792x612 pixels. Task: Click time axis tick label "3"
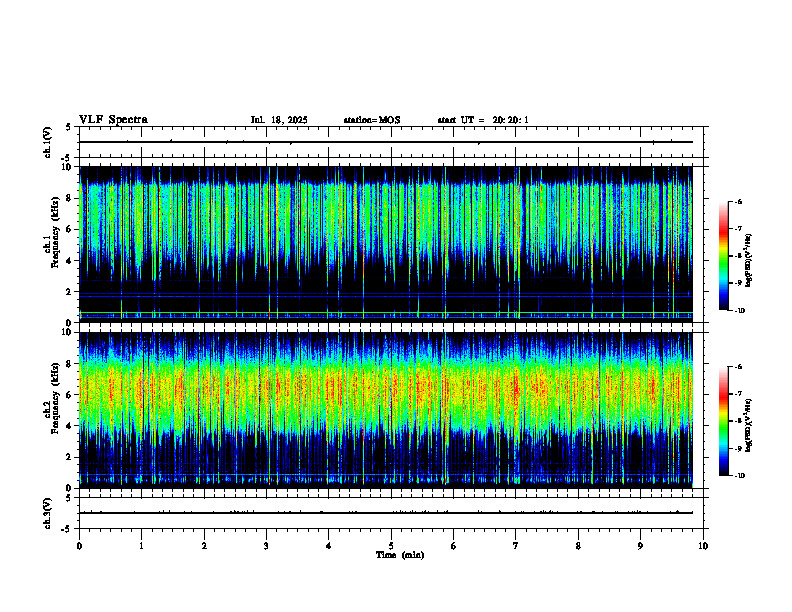(x=266, y=546)
